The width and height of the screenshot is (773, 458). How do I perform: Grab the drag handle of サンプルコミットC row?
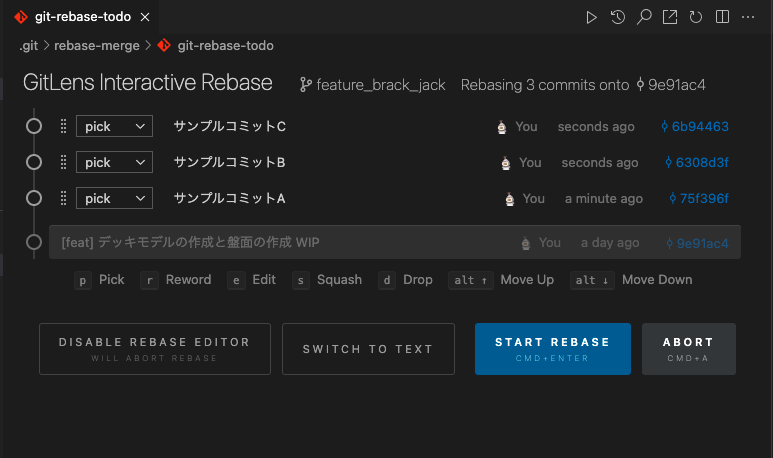coord(63,126)
